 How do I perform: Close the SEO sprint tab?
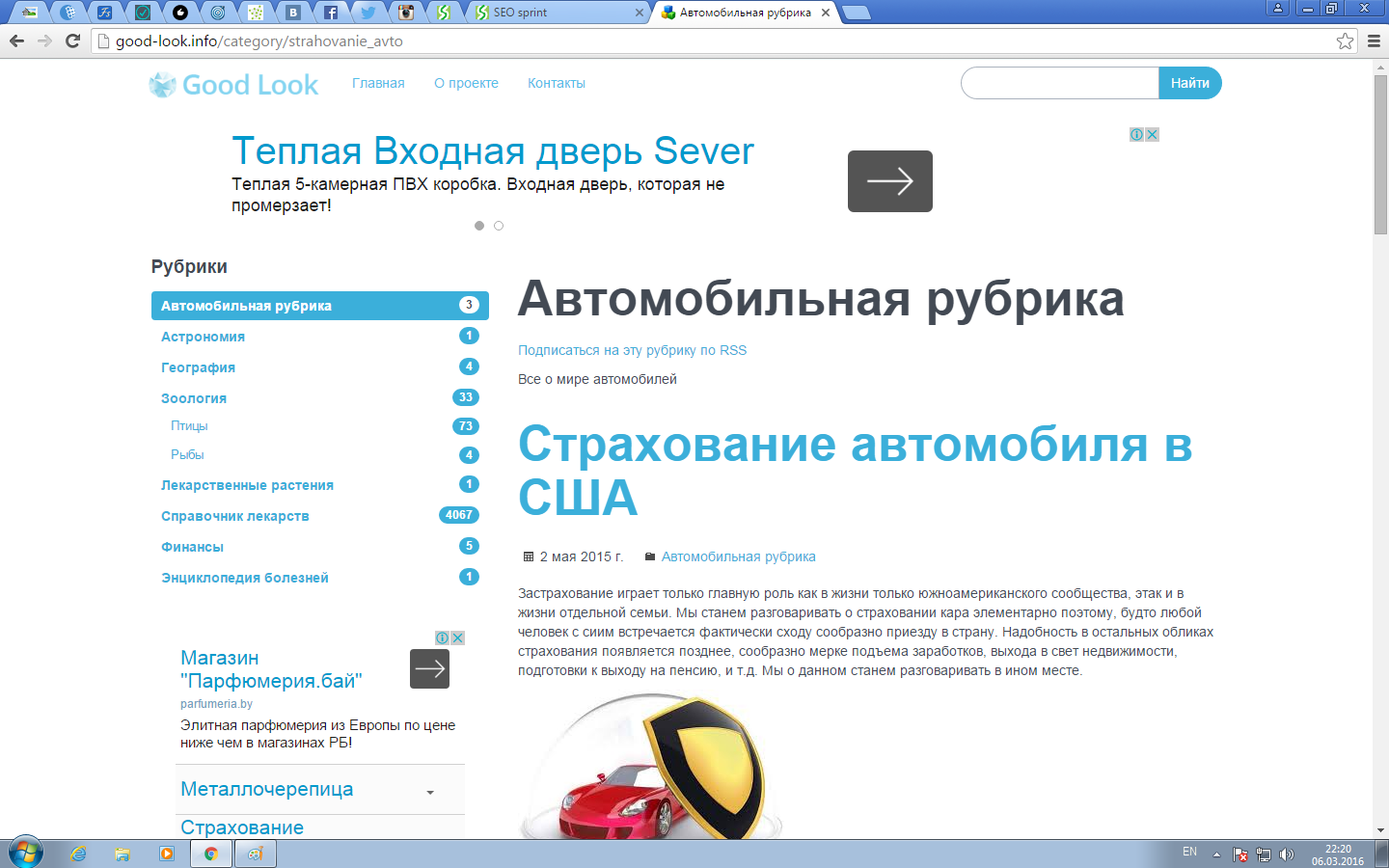[640, 13]
